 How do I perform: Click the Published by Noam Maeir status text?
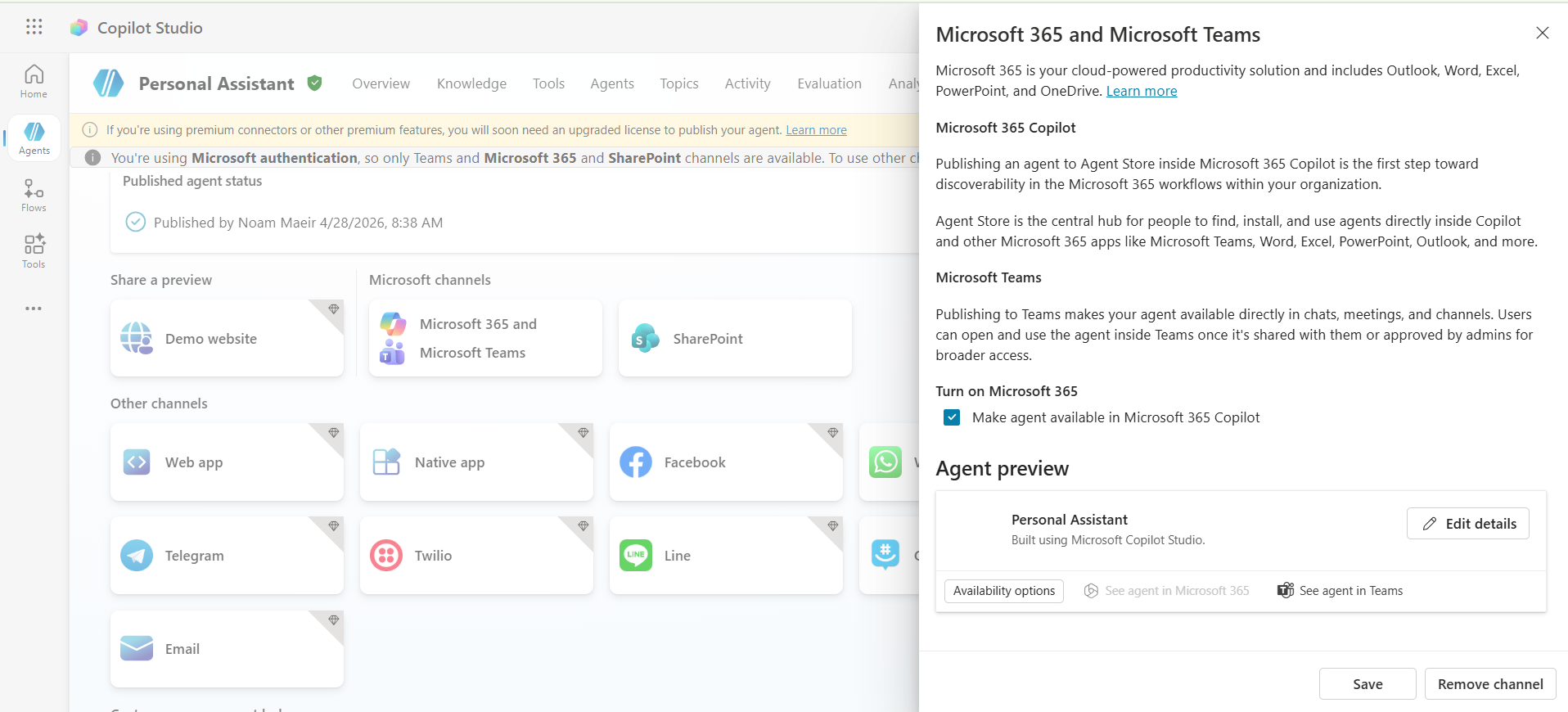pos(298,223)
